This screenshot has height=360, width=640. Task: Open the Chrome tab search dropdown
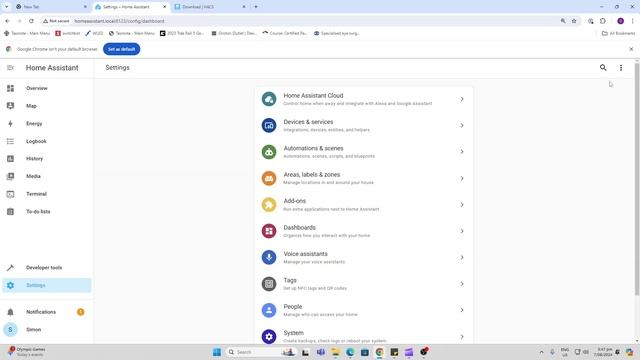[x=7, y=7]
